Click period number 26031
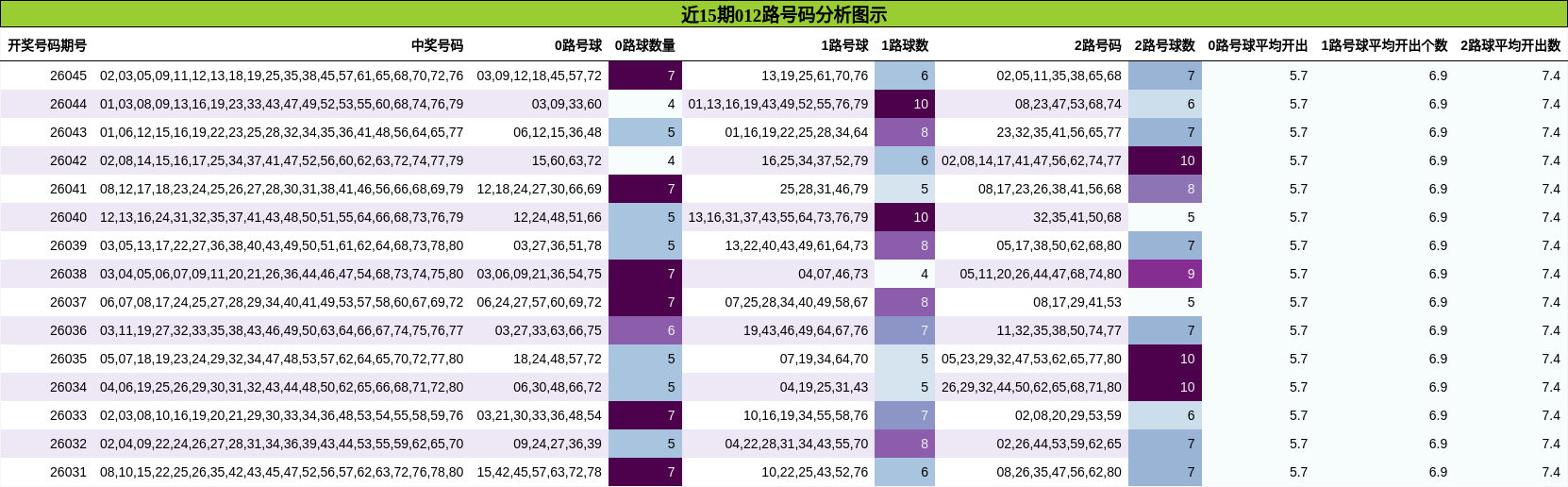Screen dimensions: 1568x487 point(68,472)
